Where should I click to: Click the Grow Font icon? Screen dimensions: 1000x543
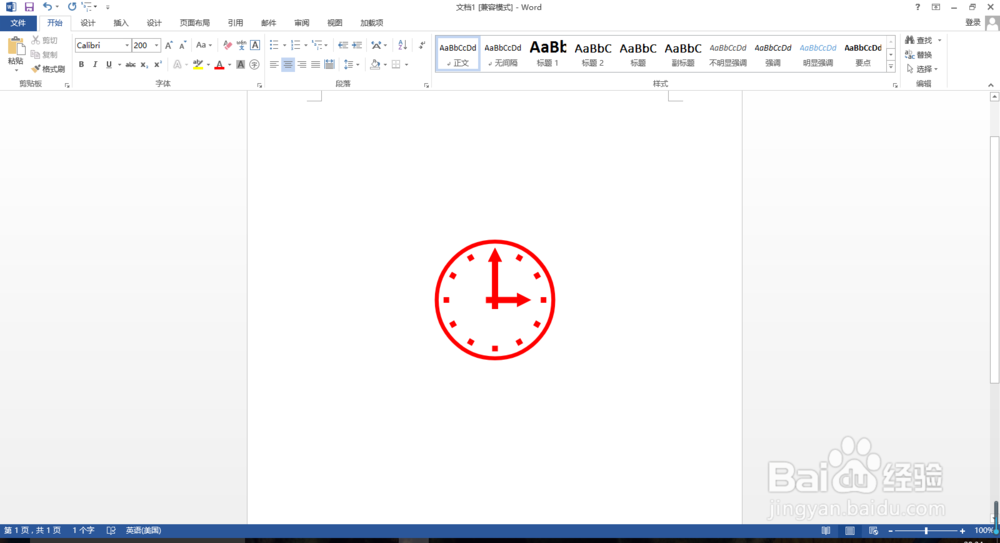[x=168, y=45]
